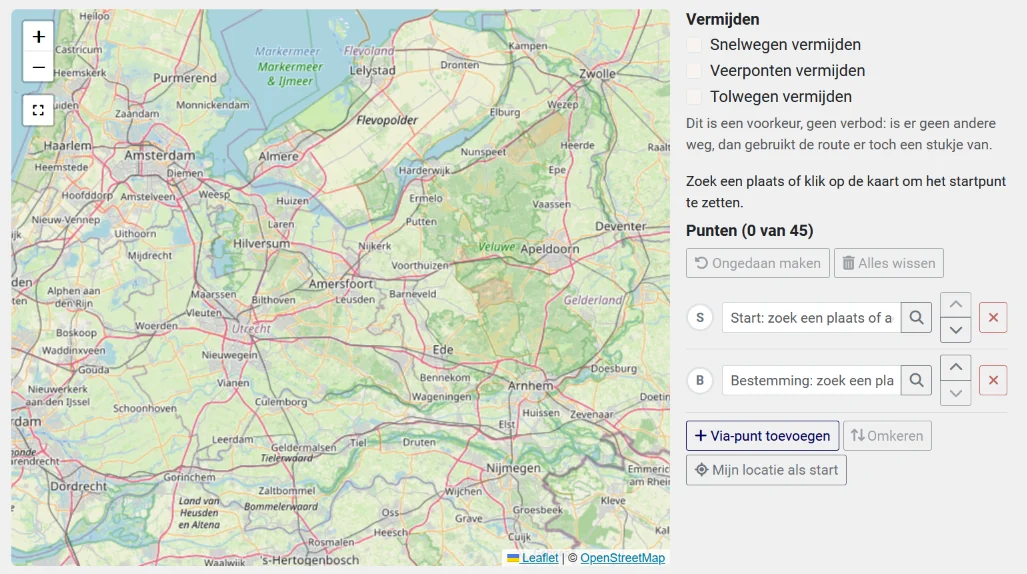Click Ede on the map

pos(443,349)
